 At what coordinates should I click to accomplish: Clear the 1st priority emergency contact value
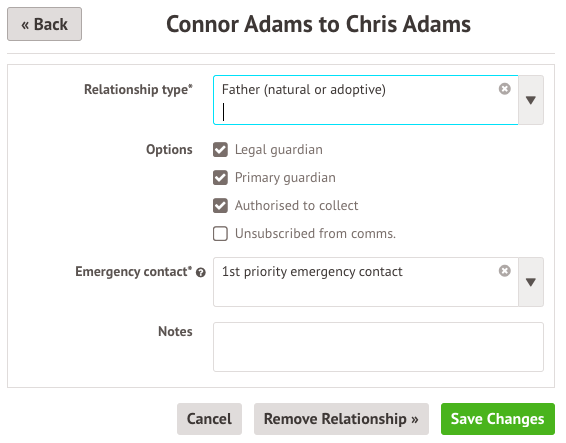click(x=504, y=271)
